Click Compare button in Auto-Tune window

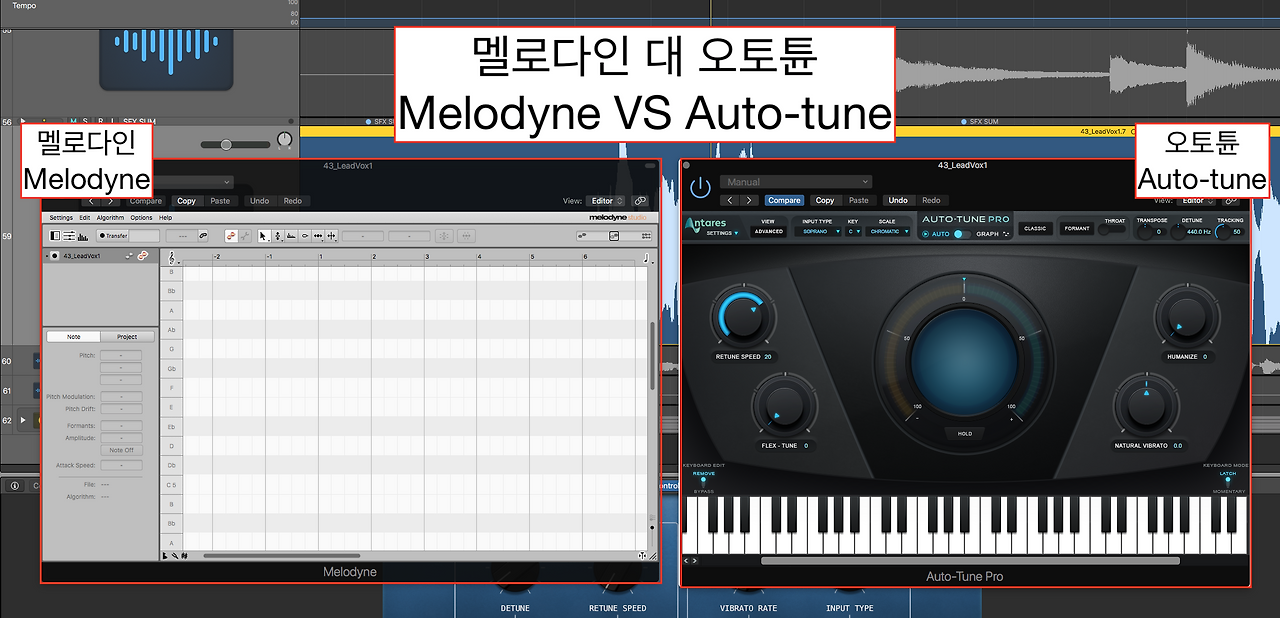coord(784,200)
